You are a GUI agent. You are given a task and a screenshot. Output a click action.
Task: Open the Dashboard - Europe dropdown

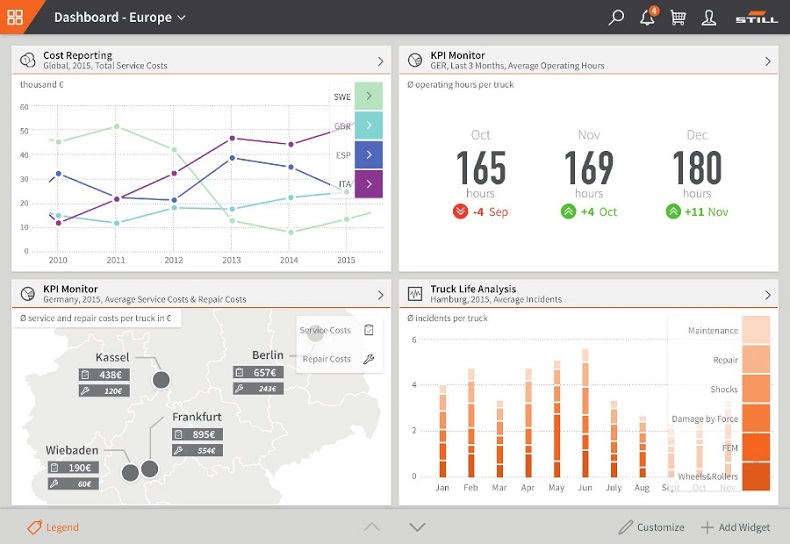[119, 17]
